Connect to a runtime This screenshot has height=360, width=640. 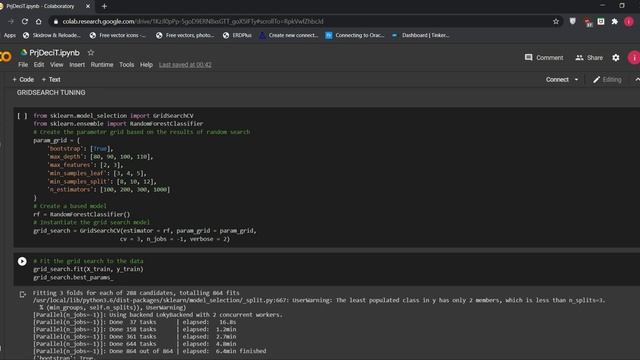[557, 80]
